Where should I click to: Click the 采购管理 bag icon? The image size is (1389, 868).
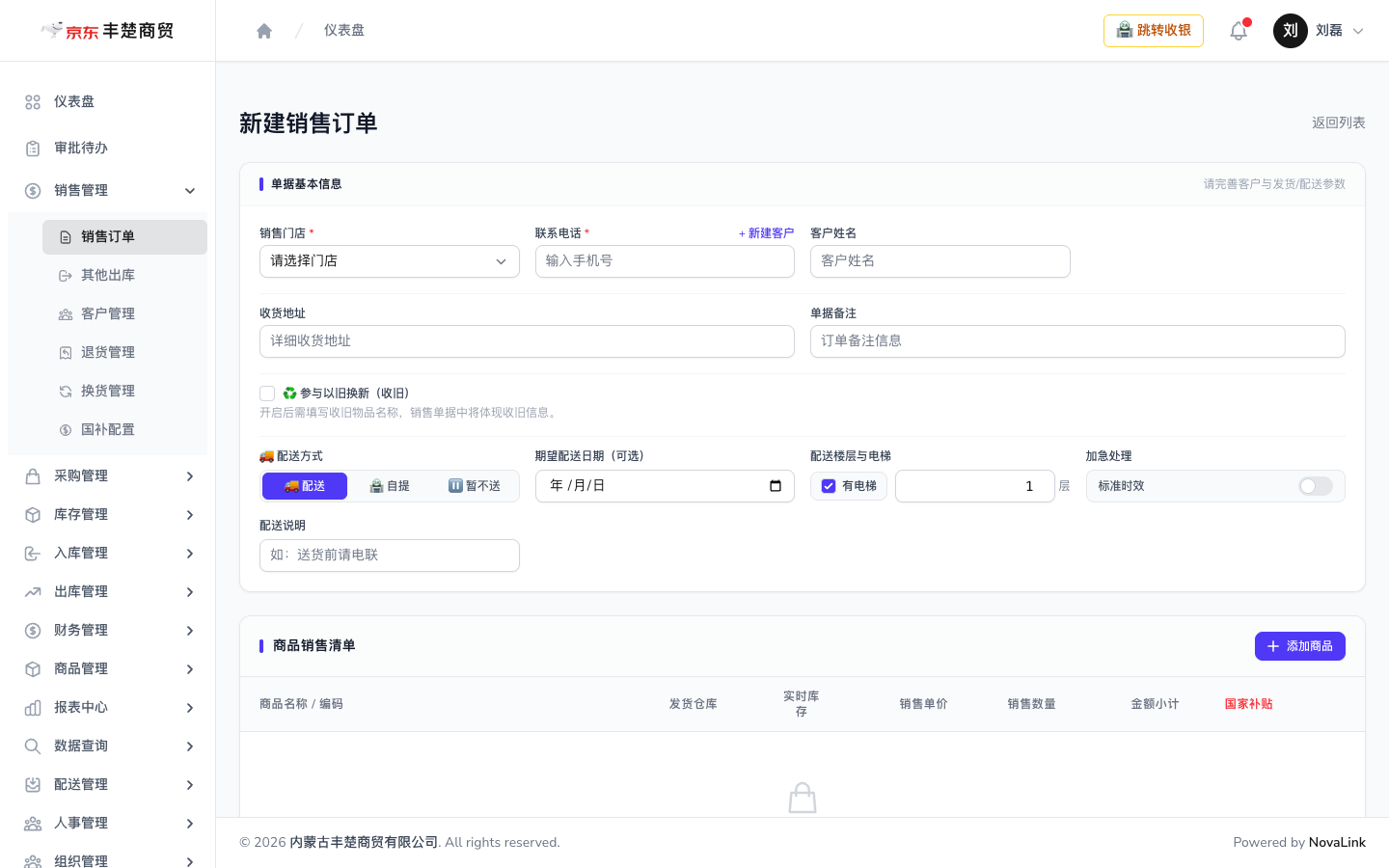(x=33, y=476)
